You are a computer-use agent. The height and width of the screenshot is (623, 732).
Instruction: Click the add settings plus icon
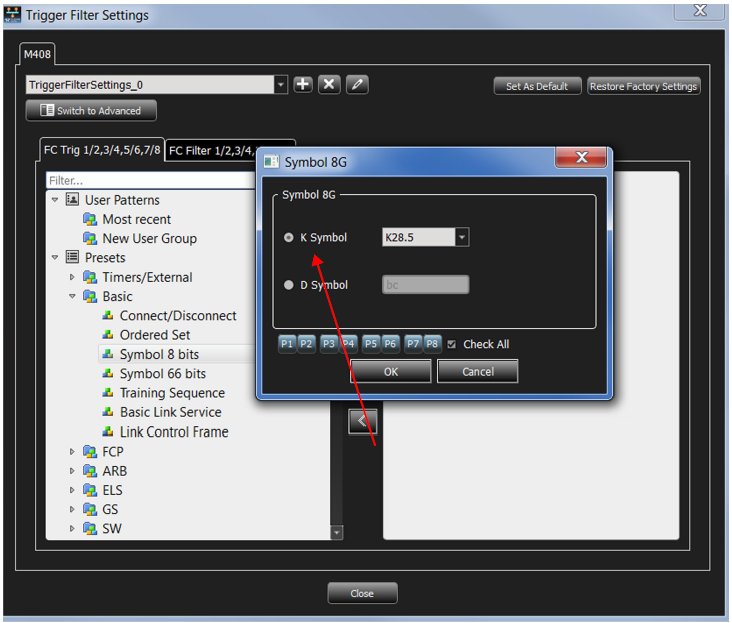[x=303, y=85]
